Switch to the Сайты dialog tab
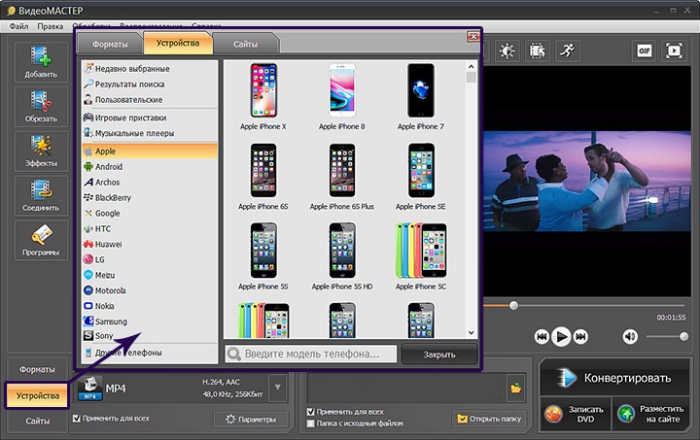 pyautogui.click(x=245, y=44)
